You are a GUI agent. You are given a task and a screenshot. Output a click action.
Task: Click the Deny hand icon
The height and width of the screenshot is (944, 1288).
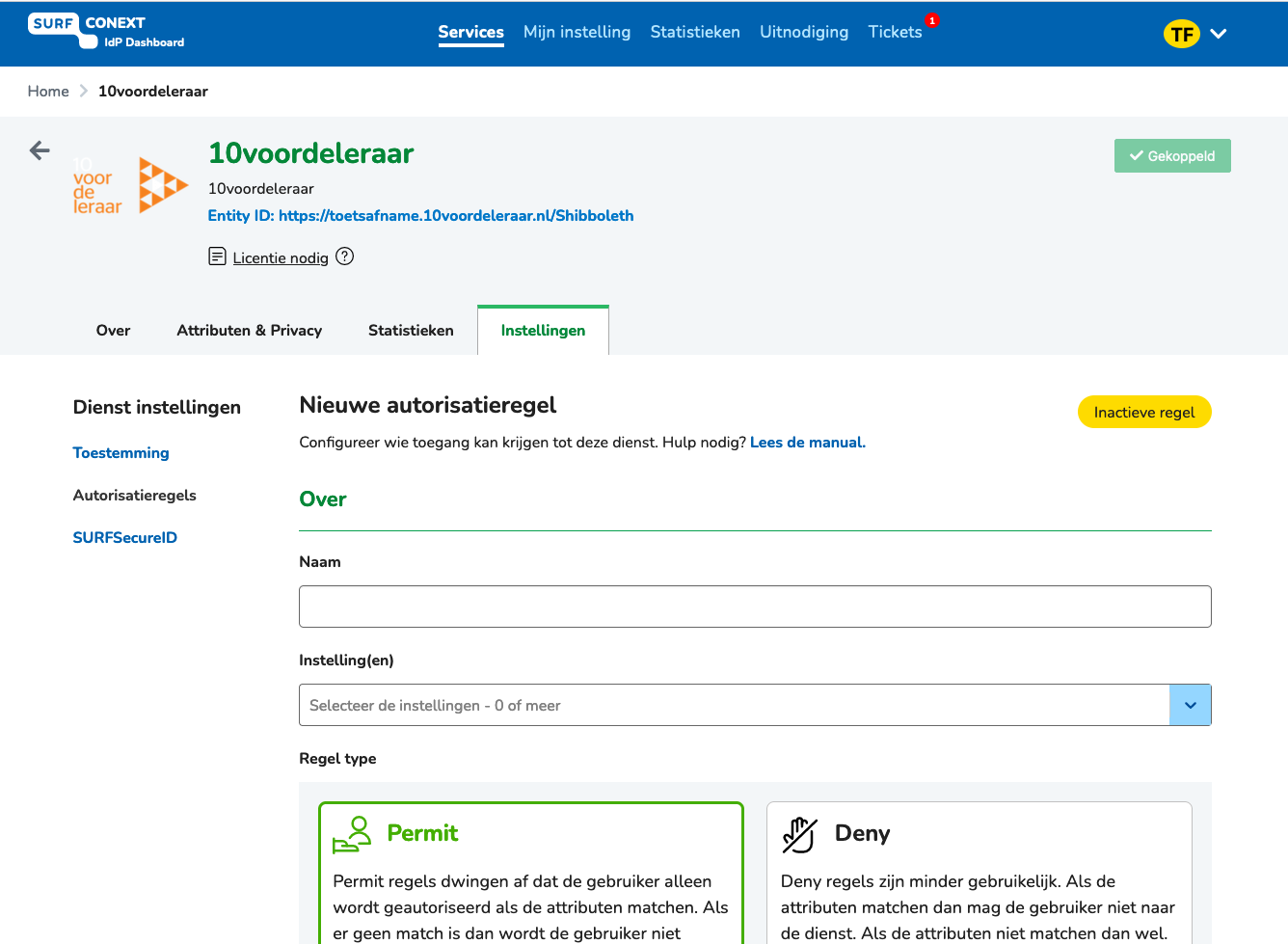pyautogui.click(x=799, y=834)
